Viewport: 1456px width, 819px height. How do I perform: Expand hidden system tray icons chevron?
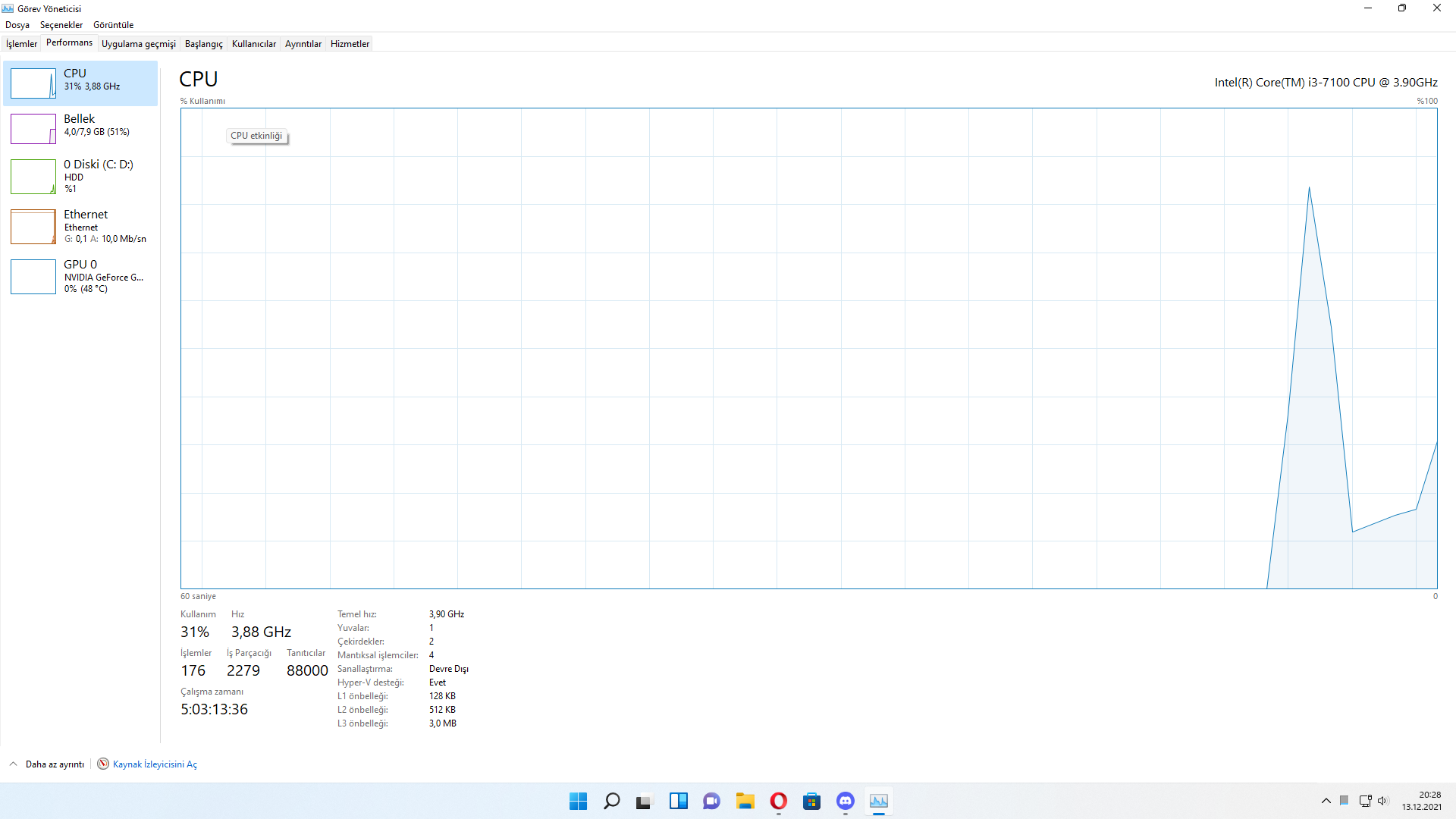pyautogui.click(x=1326, y=801)
